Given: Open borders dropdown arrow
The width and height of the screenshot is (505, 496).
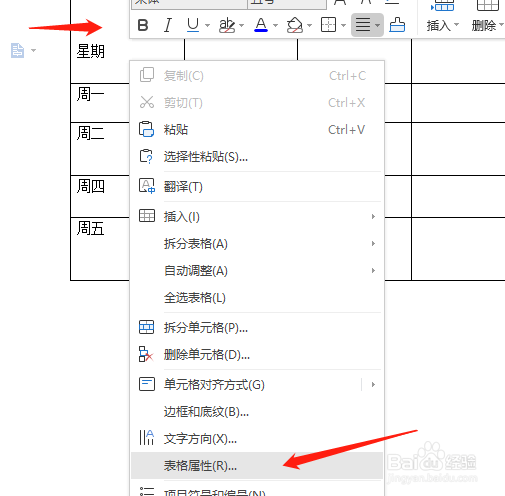Looking at the screenshot, I should click(343, 25).
